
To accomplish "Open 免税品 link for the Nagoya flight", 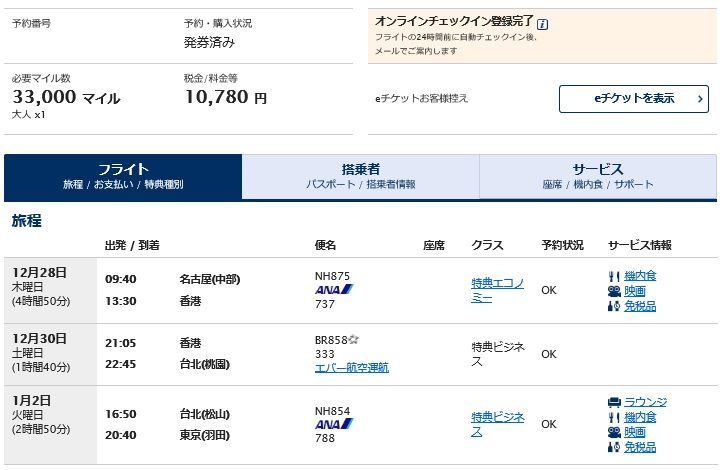I will [640, 307].
